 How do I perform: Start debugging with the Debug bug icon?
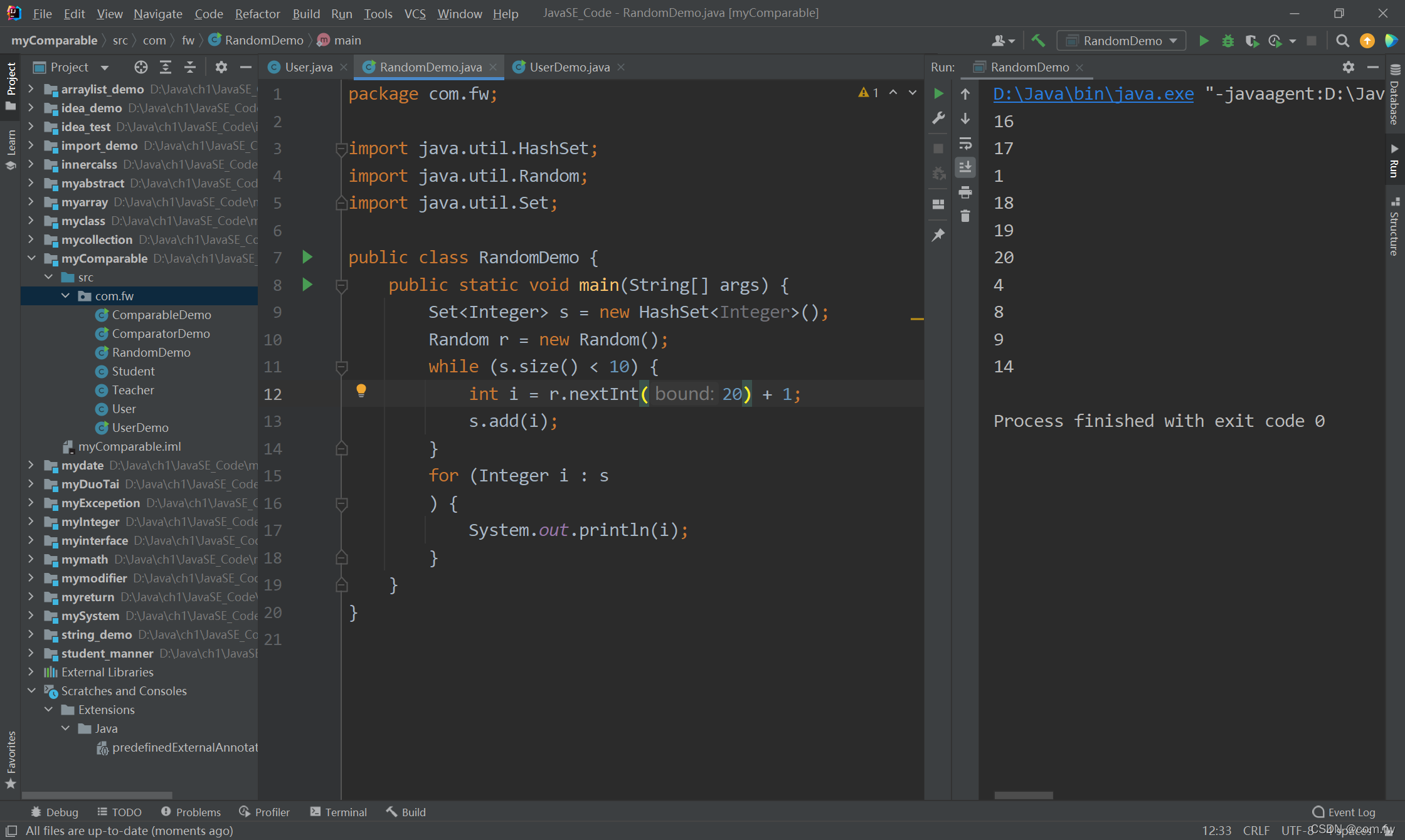1227,41
